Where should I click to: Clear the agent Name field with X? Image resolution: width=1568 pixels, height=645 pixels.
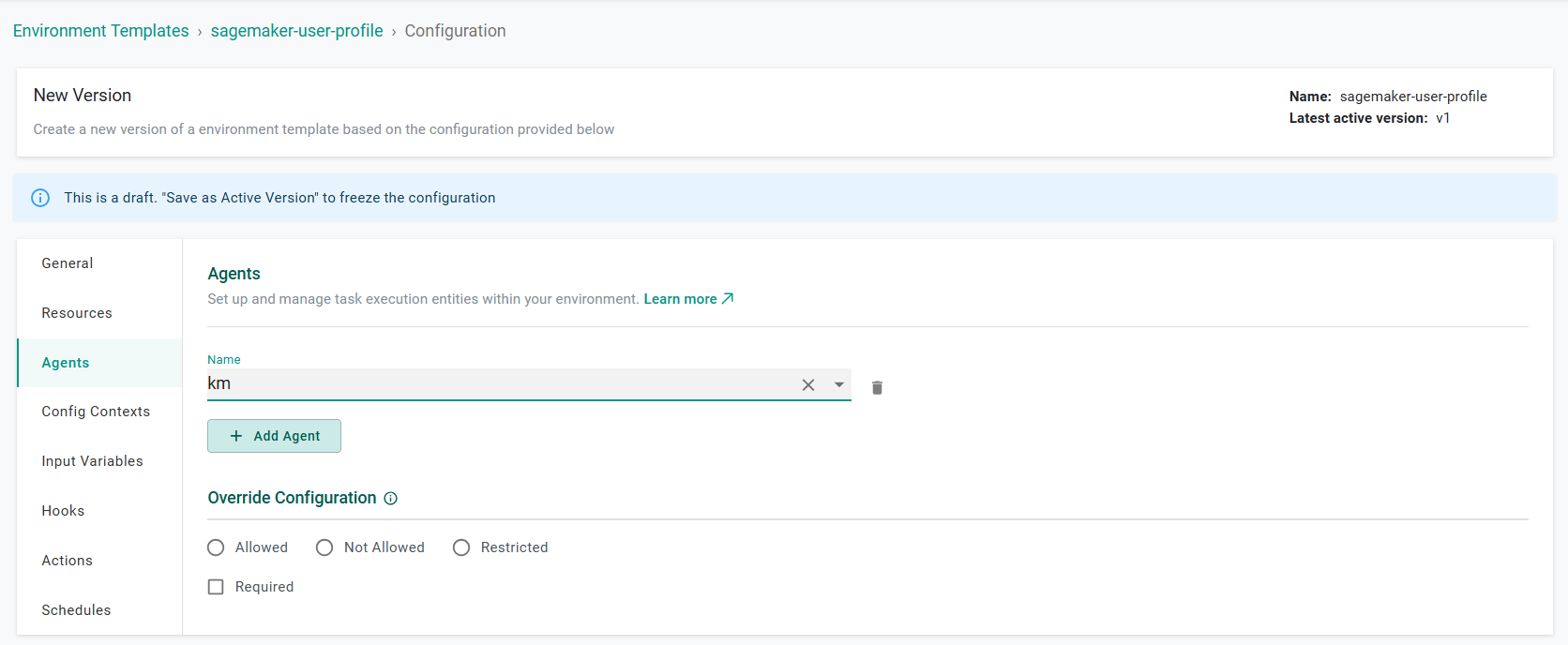tap(807, 384)
